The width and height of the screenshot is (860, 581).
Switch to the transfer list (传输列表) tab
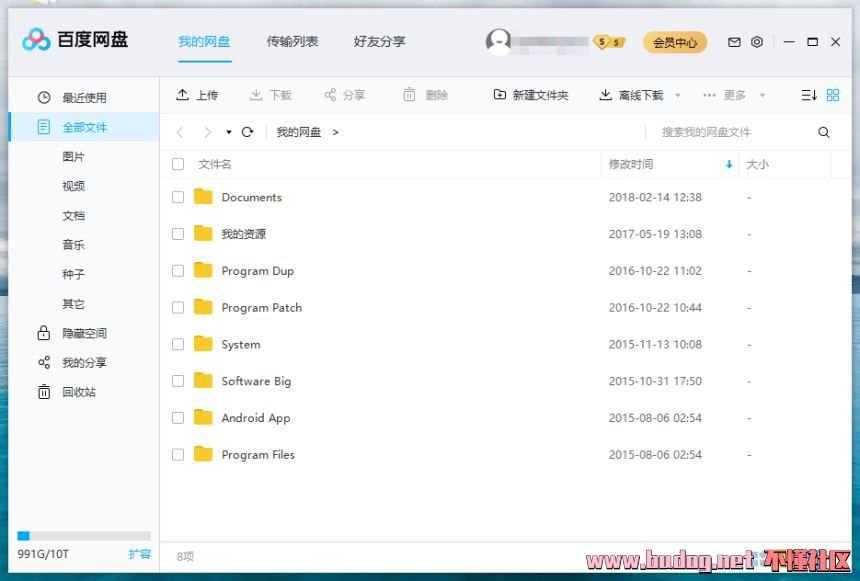292,42
